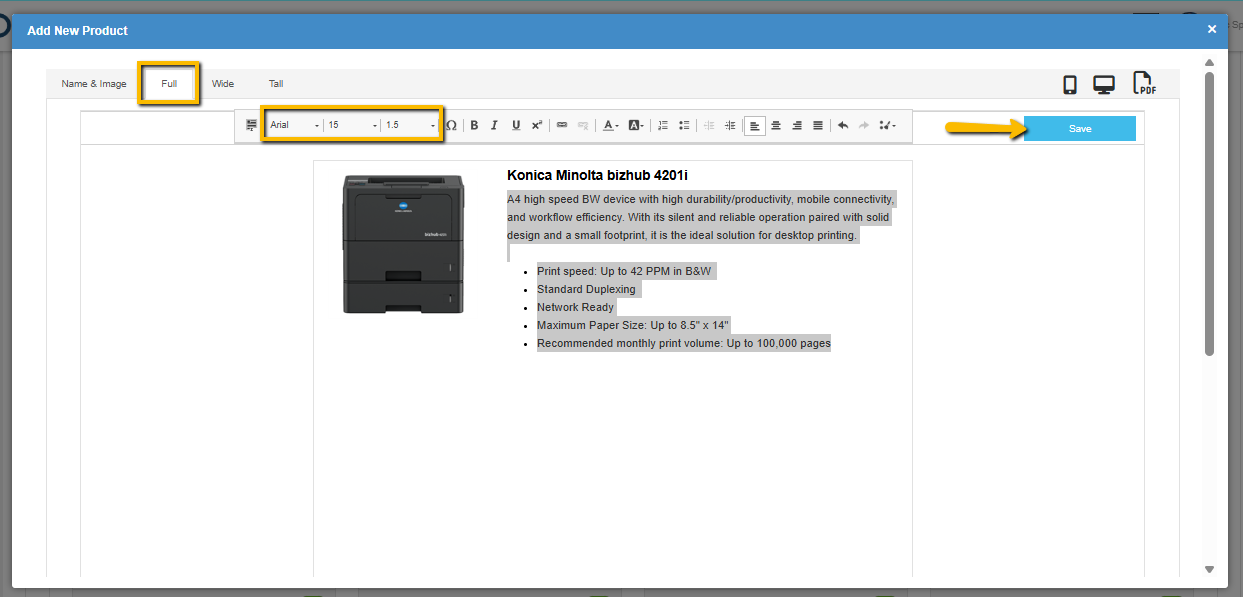Open the Arial font family dropdown

[294, 125]
